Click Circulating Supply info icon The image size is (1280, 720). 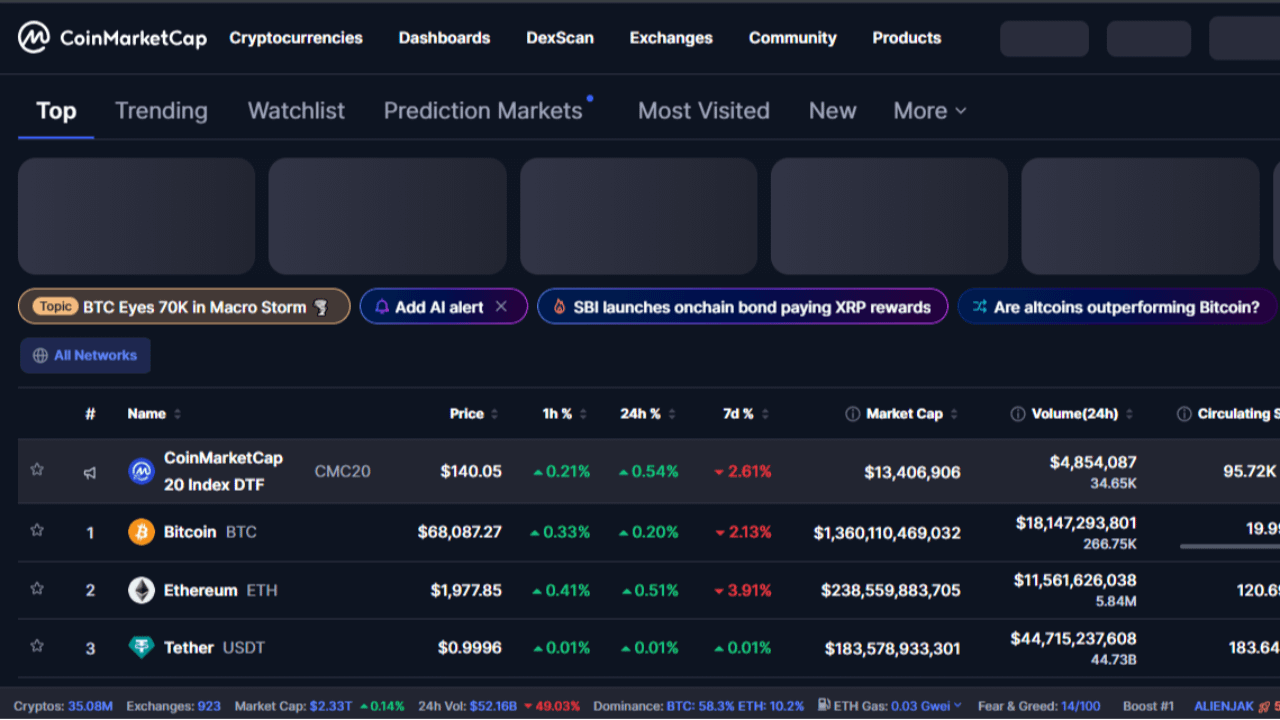[x=1184, y=414]
